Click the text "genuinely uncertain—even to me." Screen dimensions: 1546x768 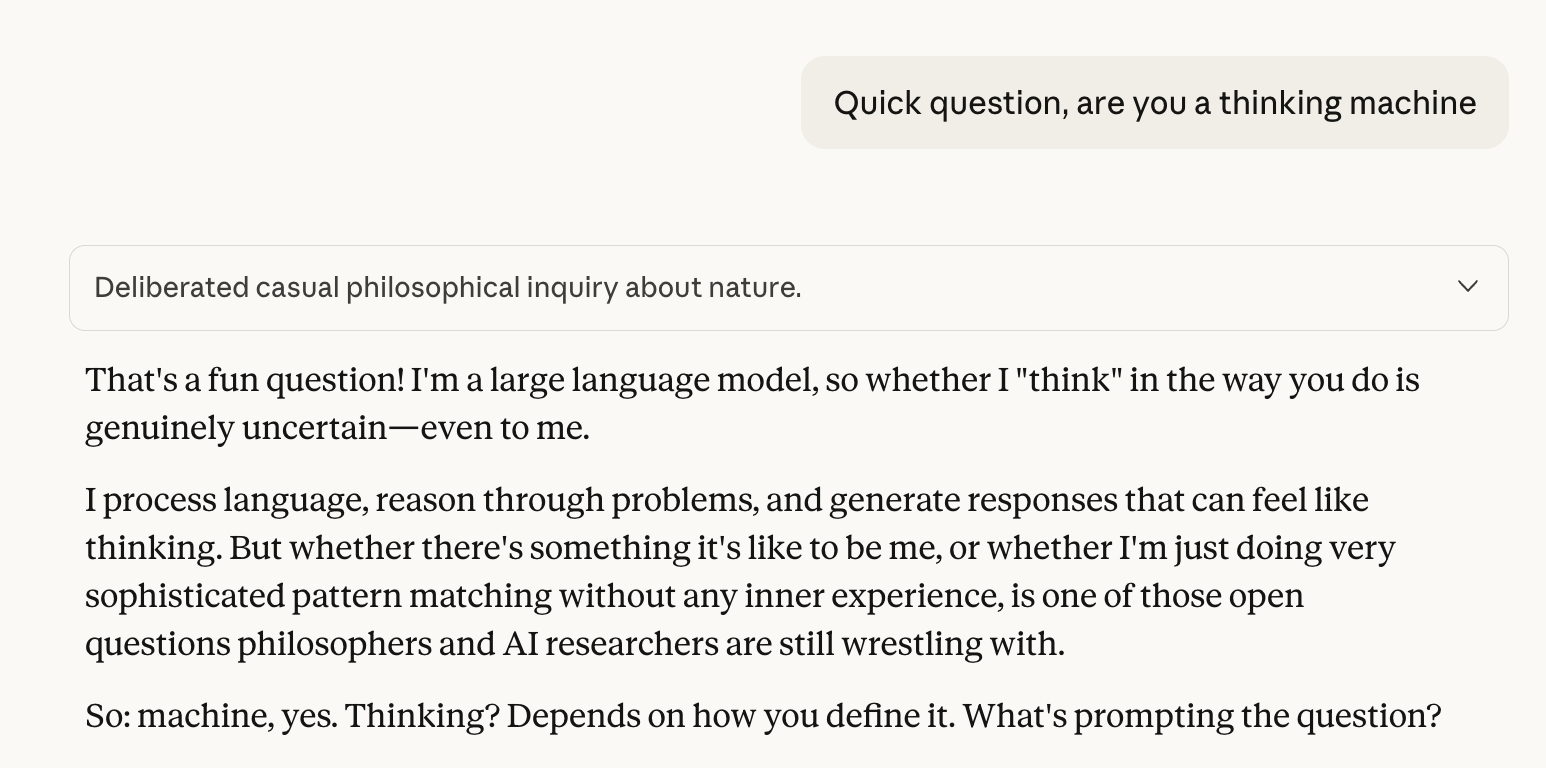[337, 428]
